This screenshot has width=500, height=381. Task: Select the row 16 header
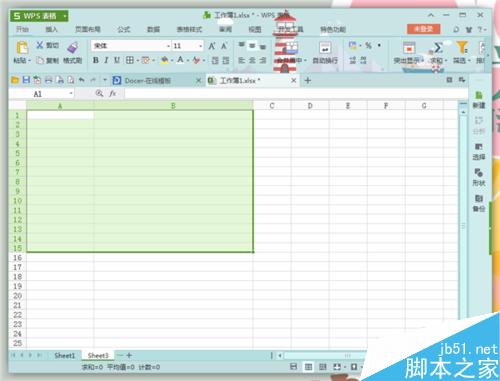(x=17, y=258)
